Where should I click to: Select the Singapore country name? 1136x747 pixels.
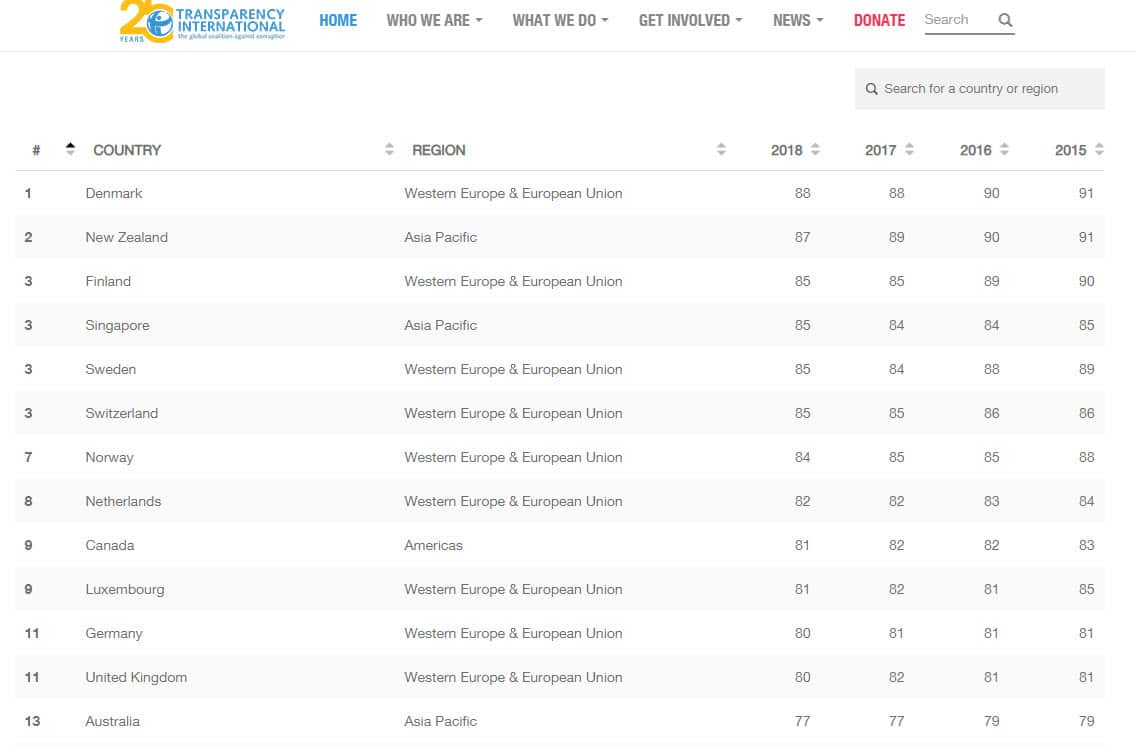click(117, 325)
